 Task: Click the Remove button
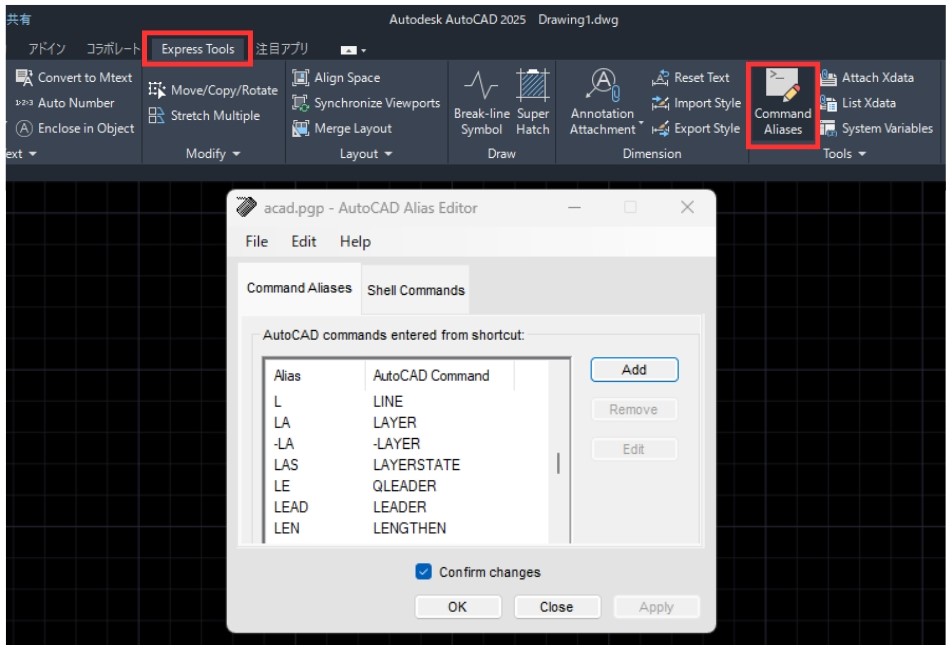(634, 409)
